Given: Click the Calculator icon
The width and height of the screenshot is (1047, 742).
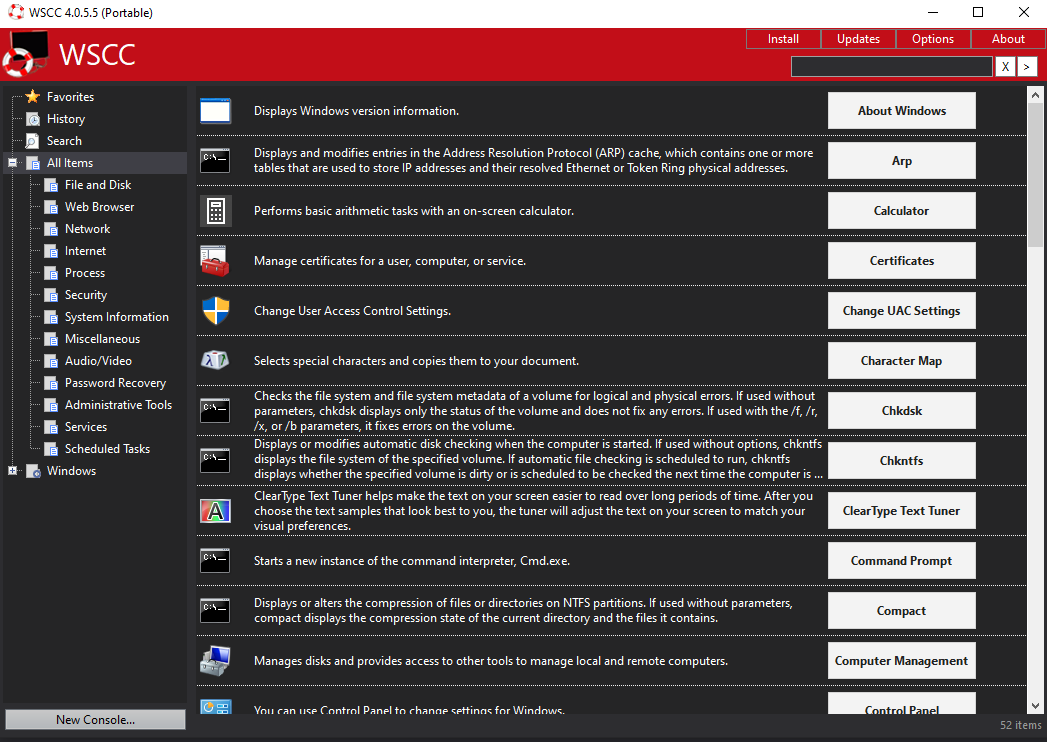Looking at the screenshot, I should click(215, 210).
